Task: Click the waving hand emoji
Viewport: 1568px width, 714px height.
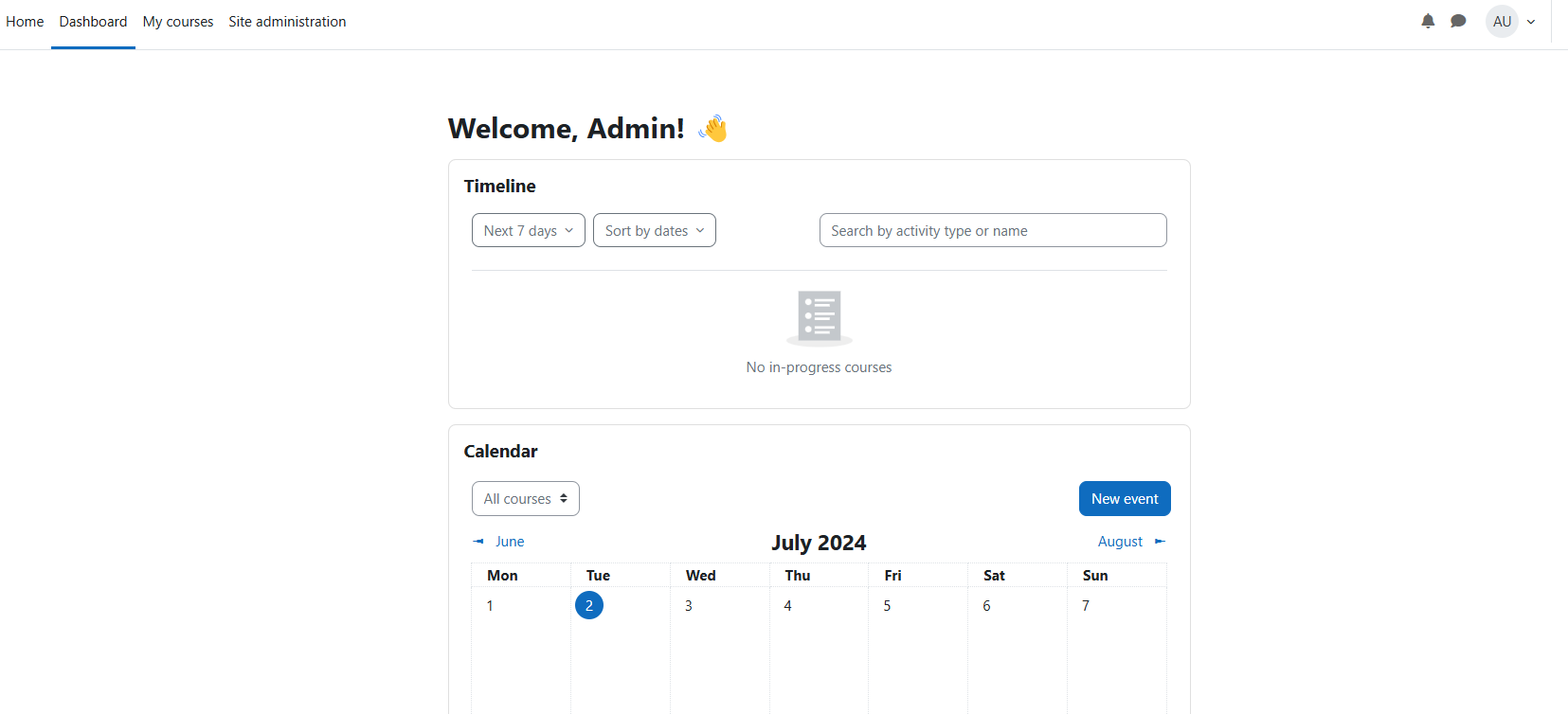Action: click(x=713, y=129)
